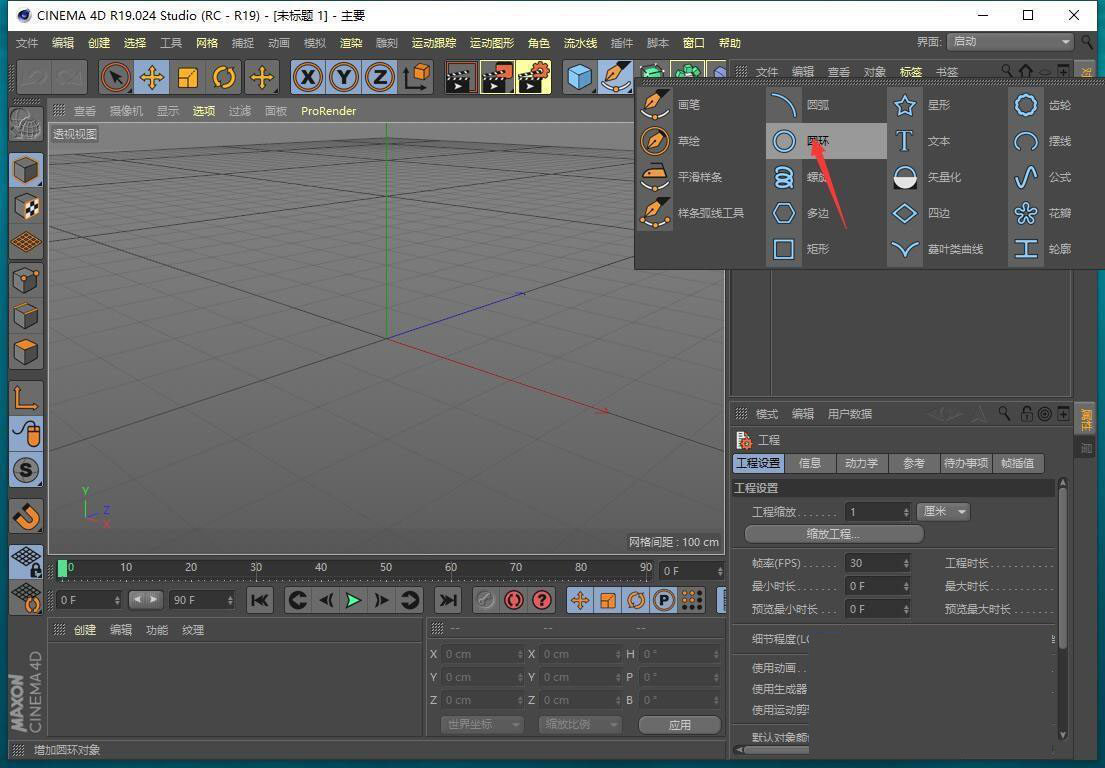Click the 缩放工程... button
Image resolution: width=1105 pixels, height=768 pixels.
[x=834, y=534]
